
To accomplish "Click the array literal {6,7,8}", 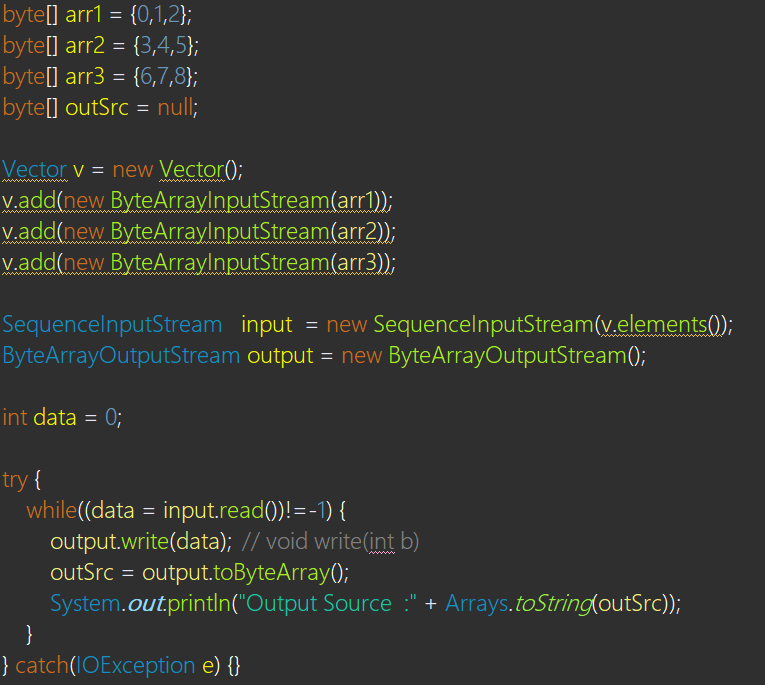I will coord(163,77).
